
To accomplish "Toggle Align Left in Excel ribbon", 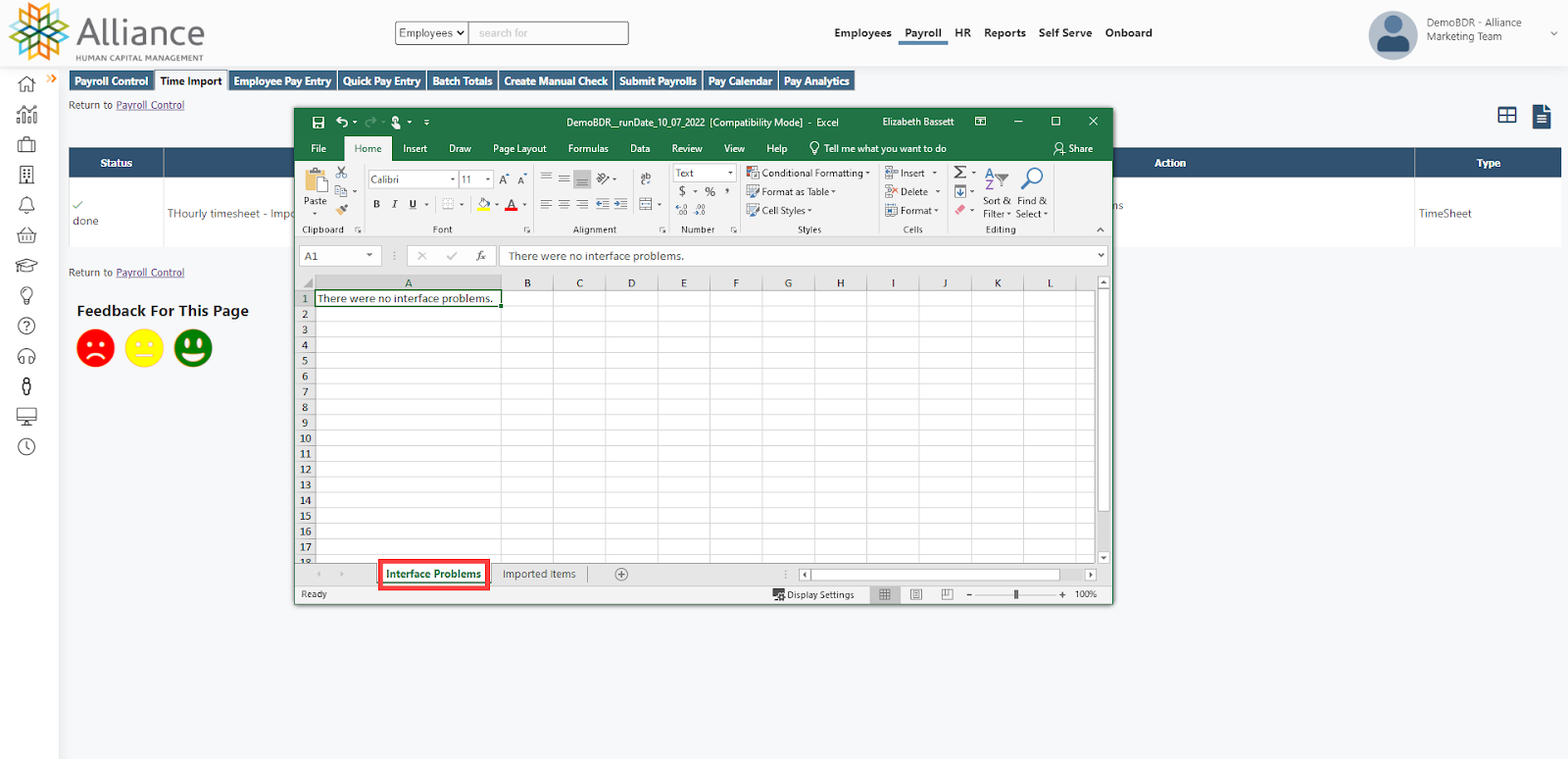I will 546,204.
